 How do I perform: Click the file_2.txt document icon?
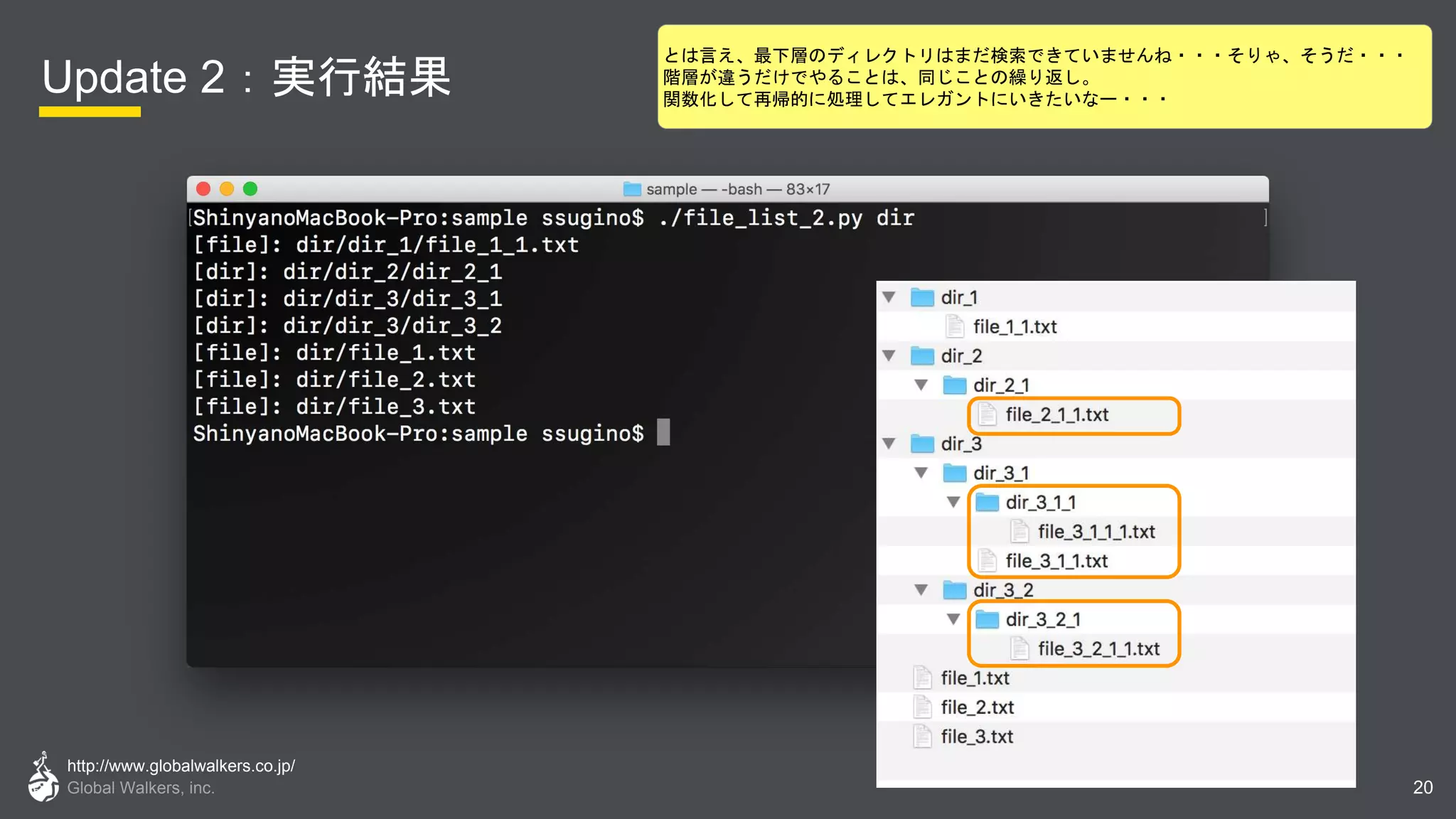[923, 707]
